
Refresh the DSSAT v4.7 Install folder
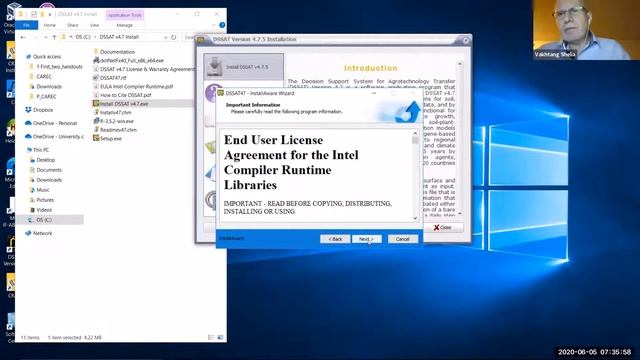173,37
